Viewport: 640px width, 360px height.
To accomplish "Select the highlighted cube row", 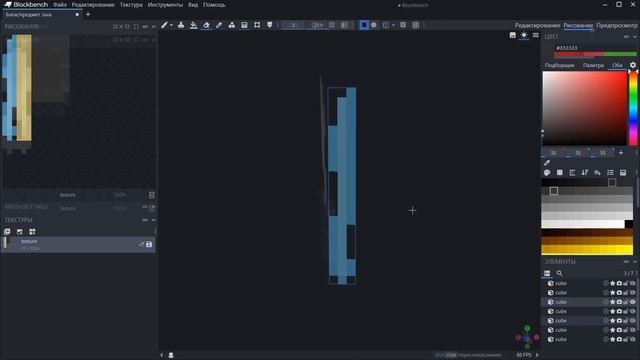I will 589,302.
